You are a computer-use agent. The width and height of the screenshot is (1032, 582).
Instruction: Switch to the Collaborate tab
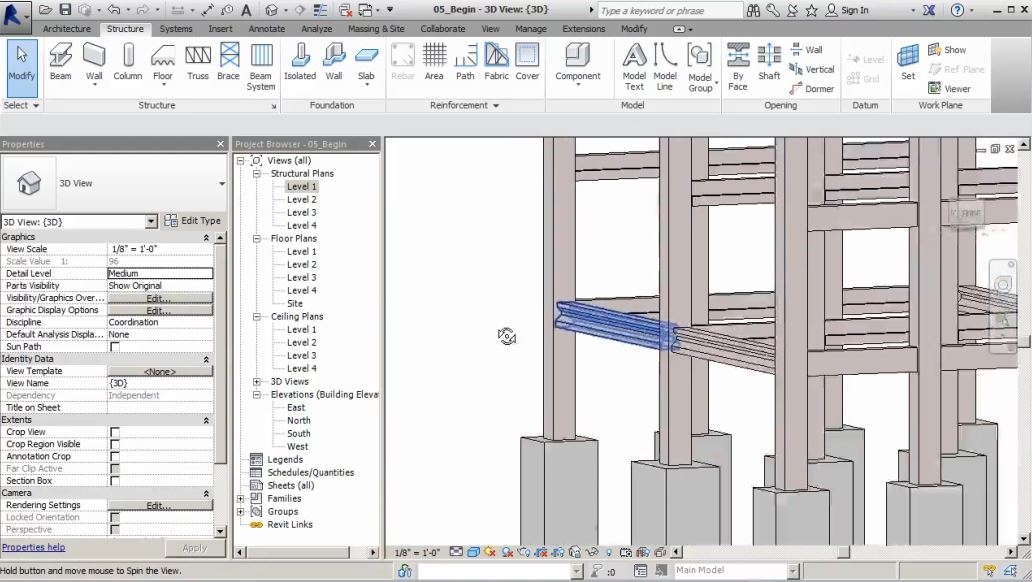[442, 29]
